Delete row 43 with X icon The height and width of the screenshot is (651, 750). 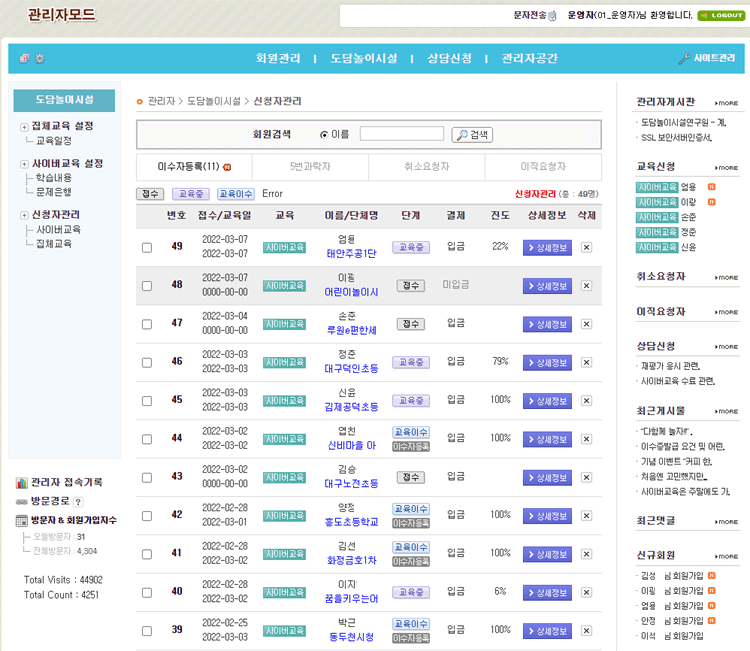(586, 477)
